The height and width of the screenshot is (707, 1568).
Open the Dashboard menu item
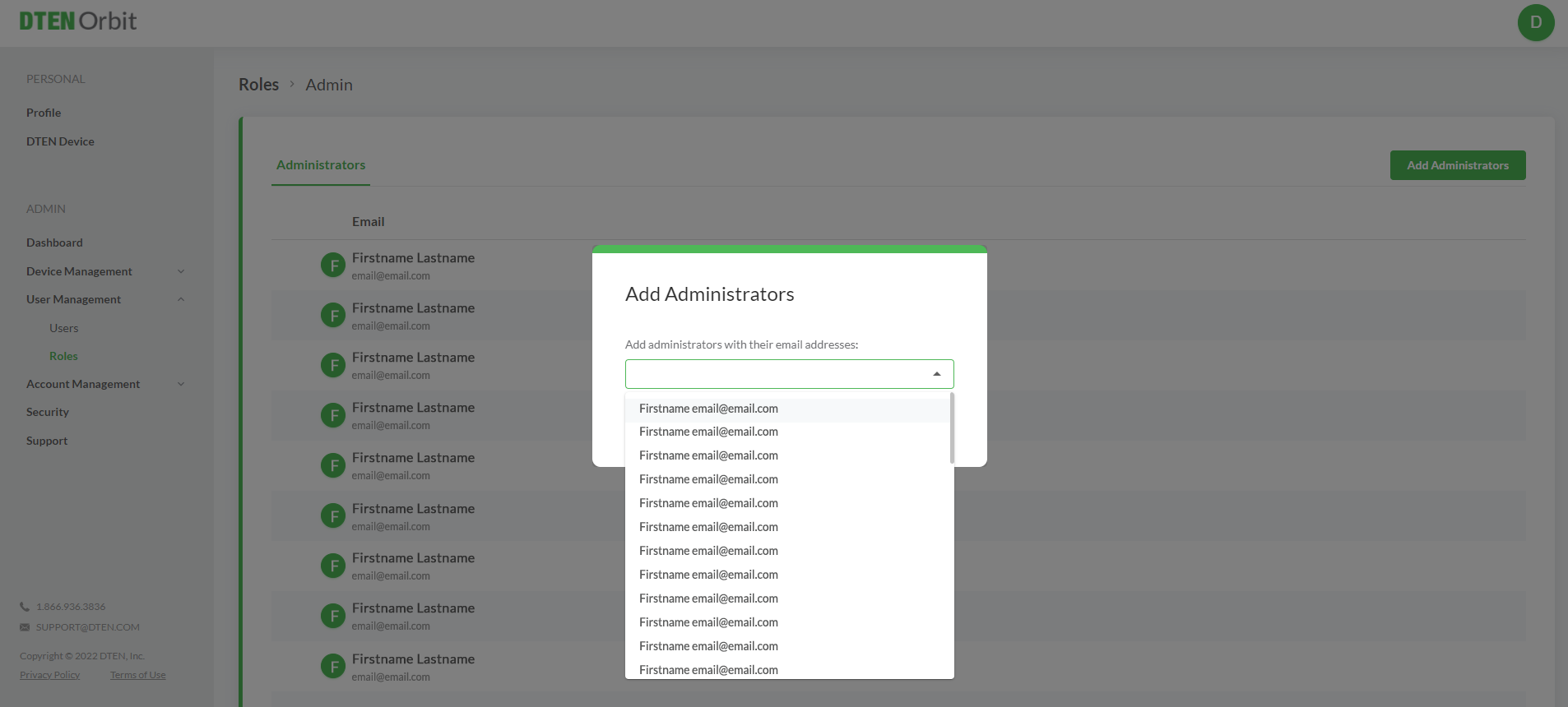click(x=54, y=243)
